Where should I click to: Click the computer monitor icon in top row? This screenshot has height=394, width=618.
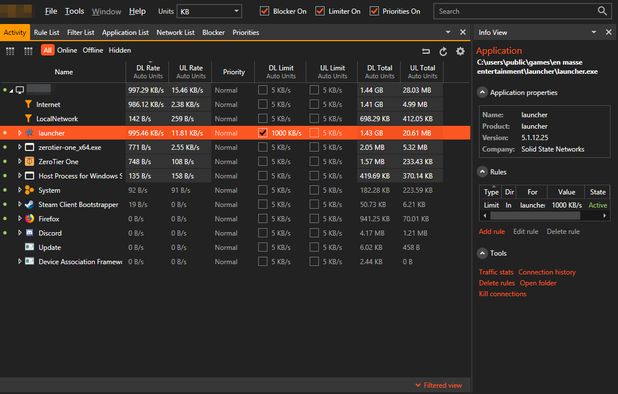[20, 90]
